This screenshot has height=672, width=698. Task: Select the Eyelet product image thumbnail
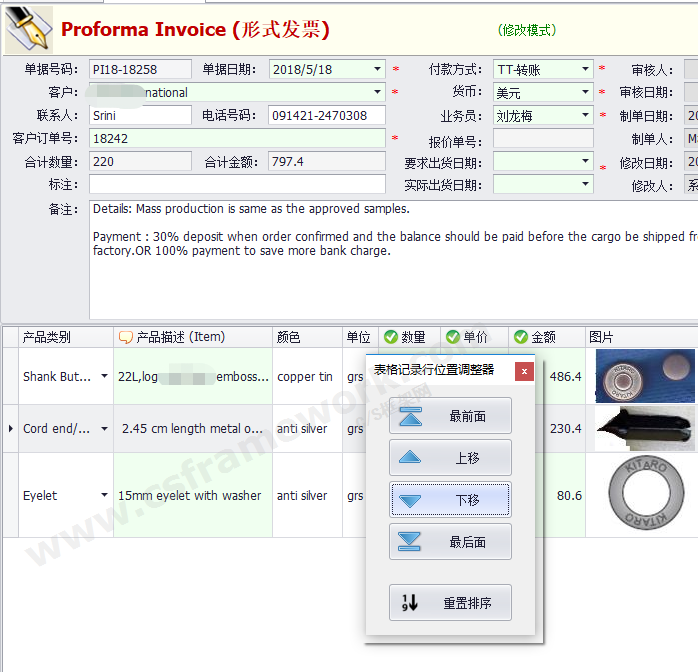[x=639, y=495]
